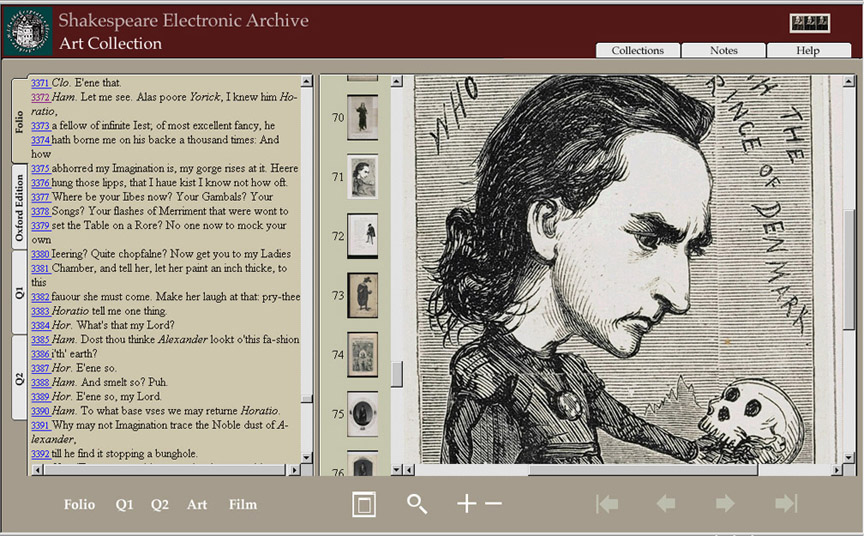Open line 3377 link in the text
This screenshot has height=536, width=864.
pyautogui.click(x=40, y=197)
